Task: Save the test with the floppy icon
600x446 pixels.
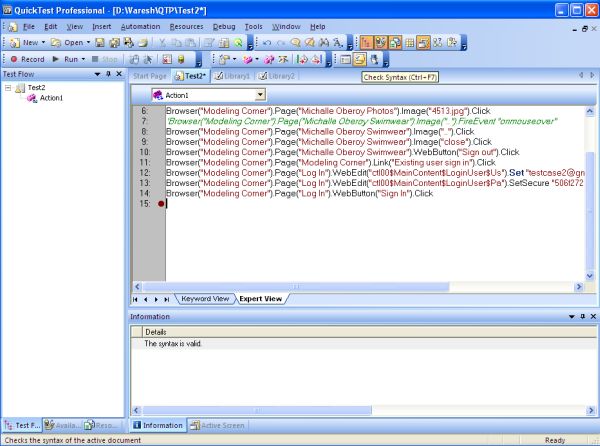Action: (100, 42)
